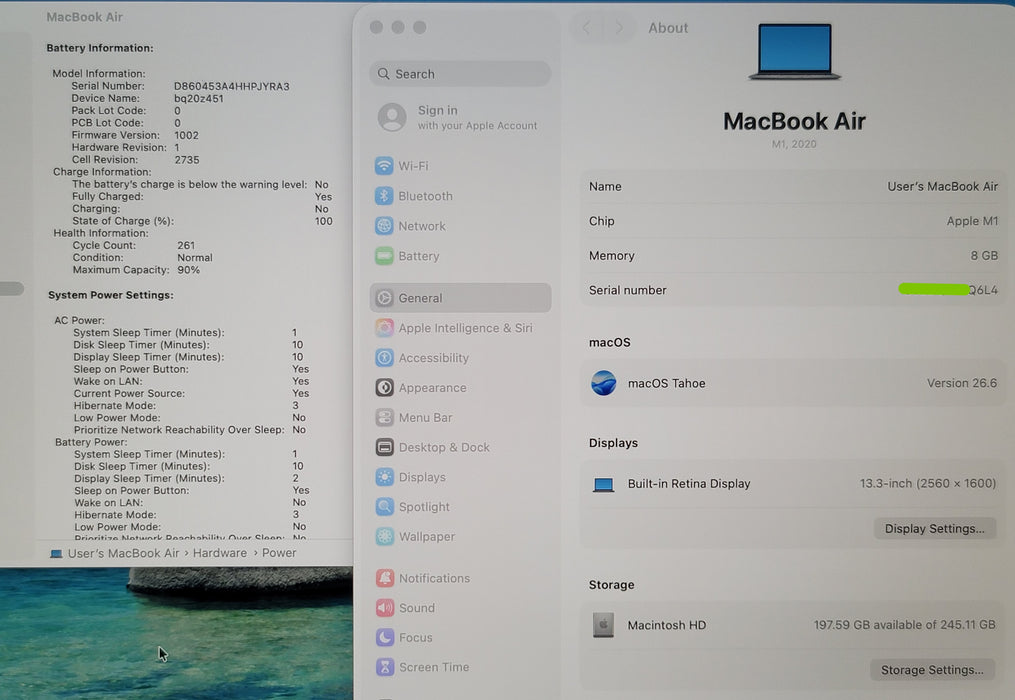Open Accessibility icon
The height and width of the screenshot is (700, 1015).
pyautogui.click(x=385, y=357)
